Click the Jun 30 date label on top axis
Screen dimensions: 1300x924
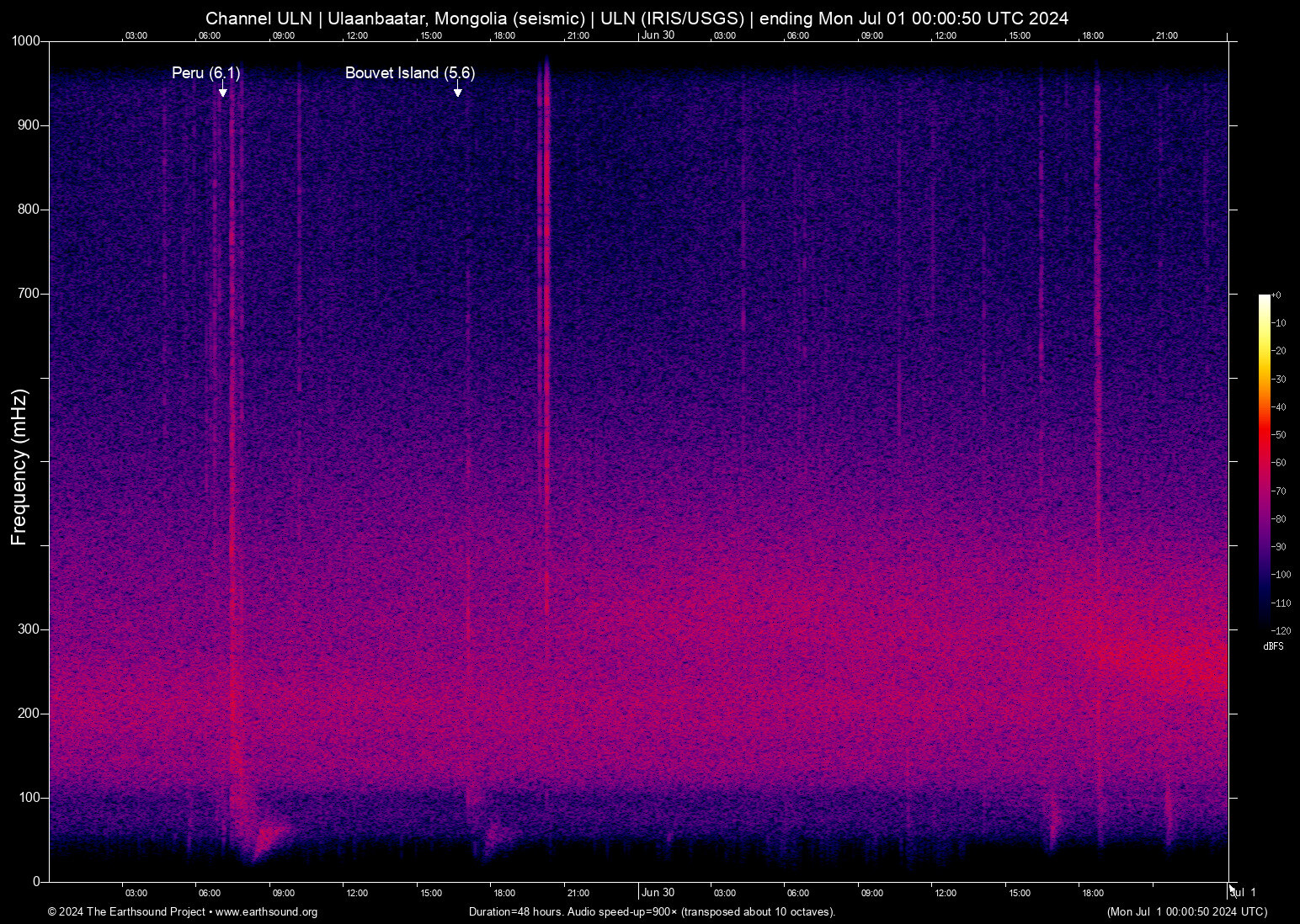pos(658,35)
